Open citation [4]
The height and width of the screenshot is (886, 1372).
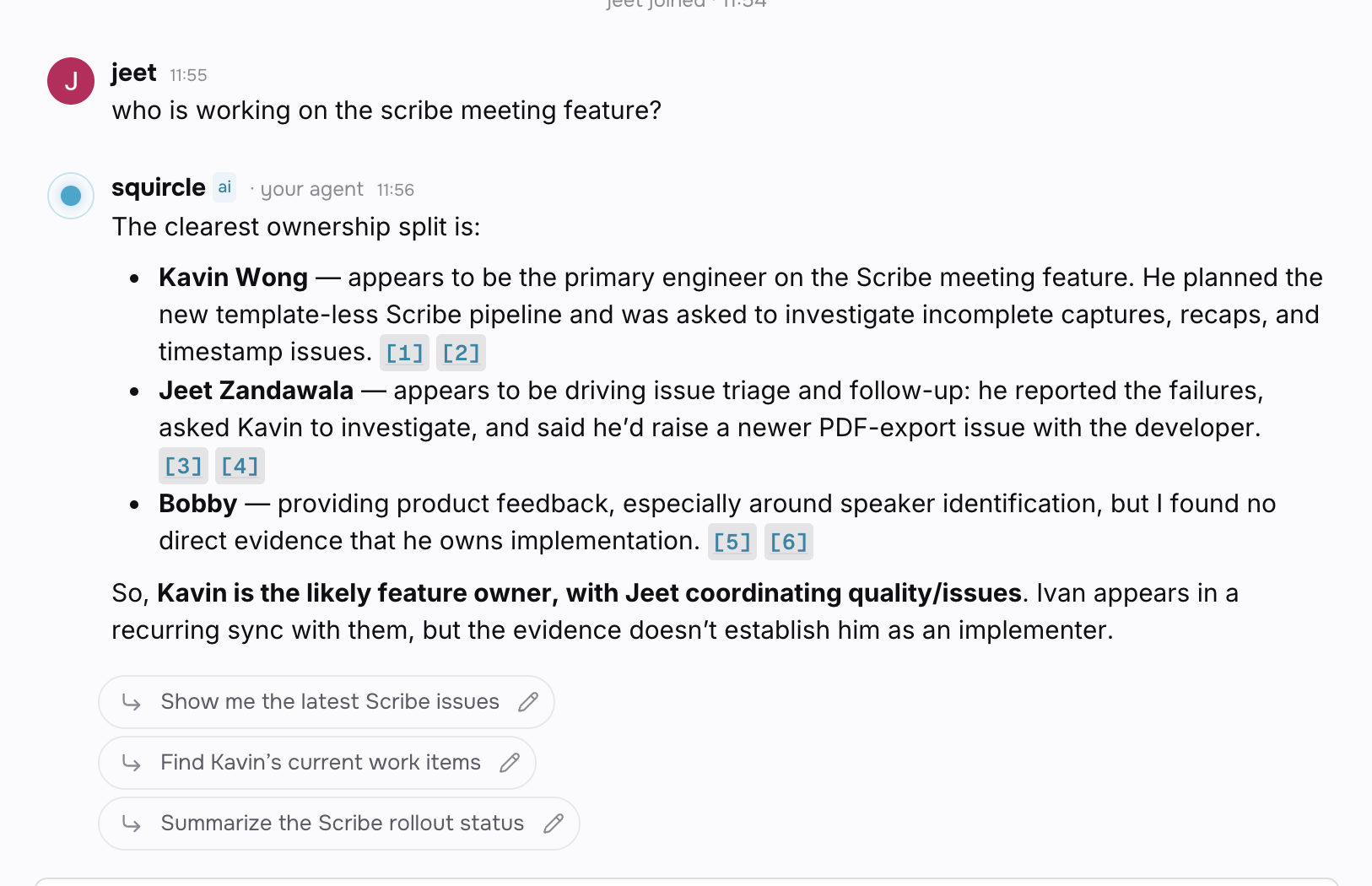coord(240,466)
